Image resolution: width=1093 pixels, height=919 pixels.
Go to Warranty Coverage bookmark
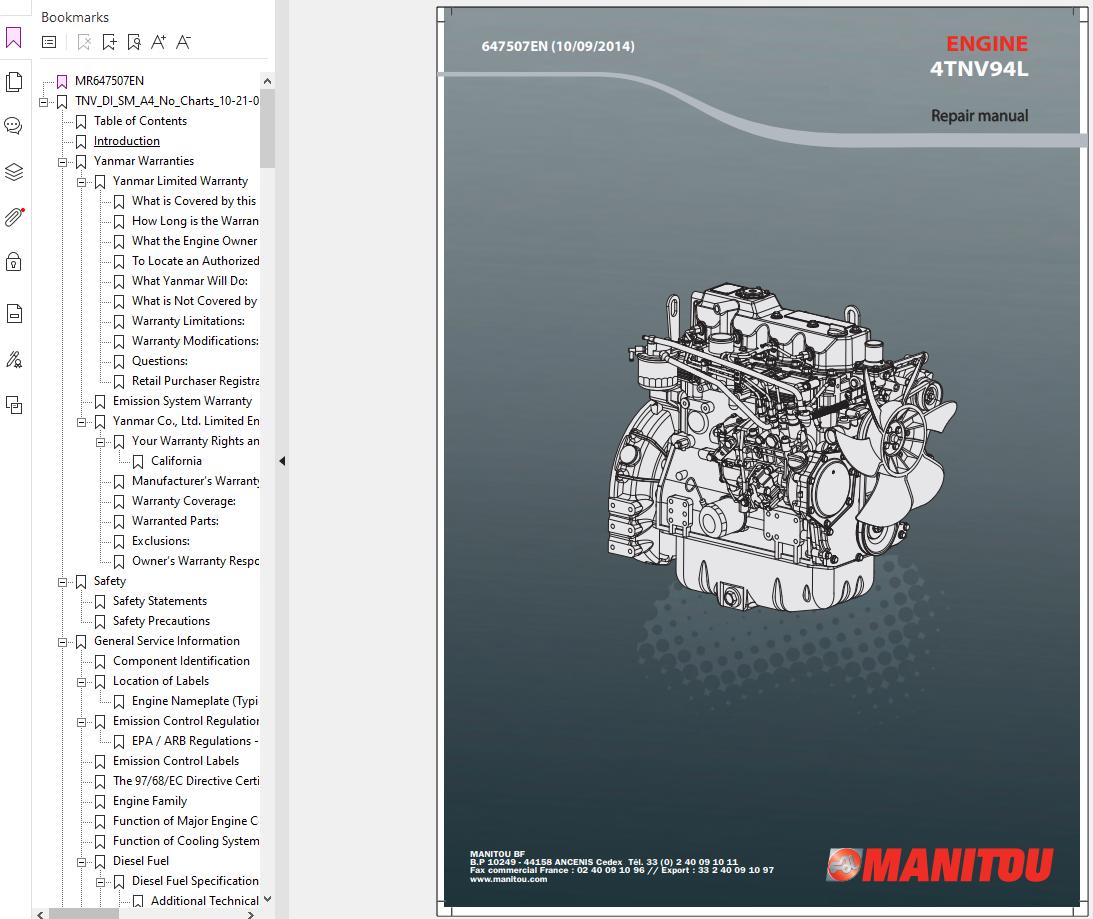[184, 501]
